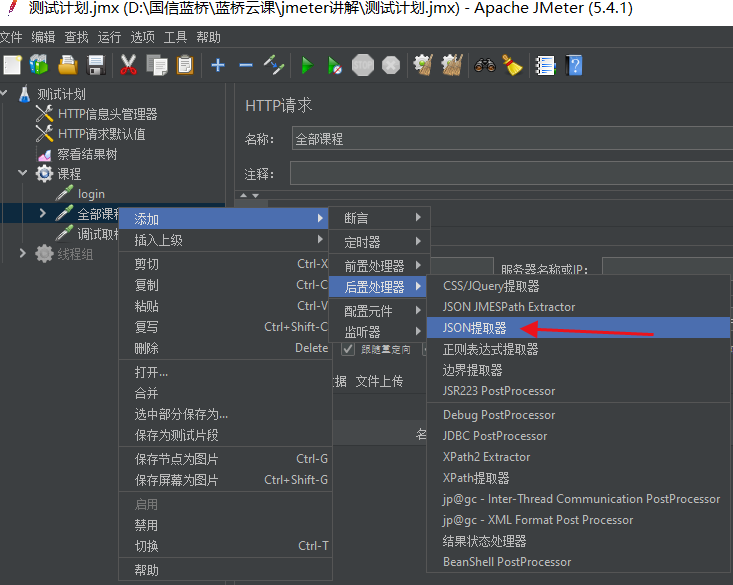
Task: Select 察看结果树 tree node
Action: point(87,154)
